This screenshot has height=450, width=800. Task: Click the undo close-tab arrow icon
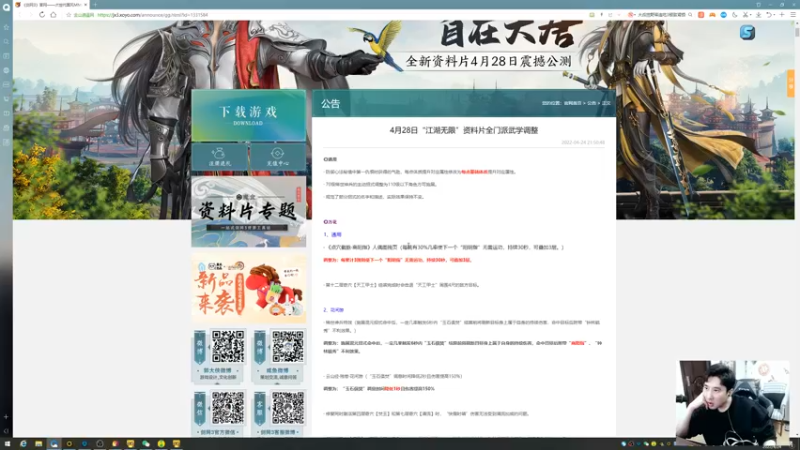click(x=770, y=15)
